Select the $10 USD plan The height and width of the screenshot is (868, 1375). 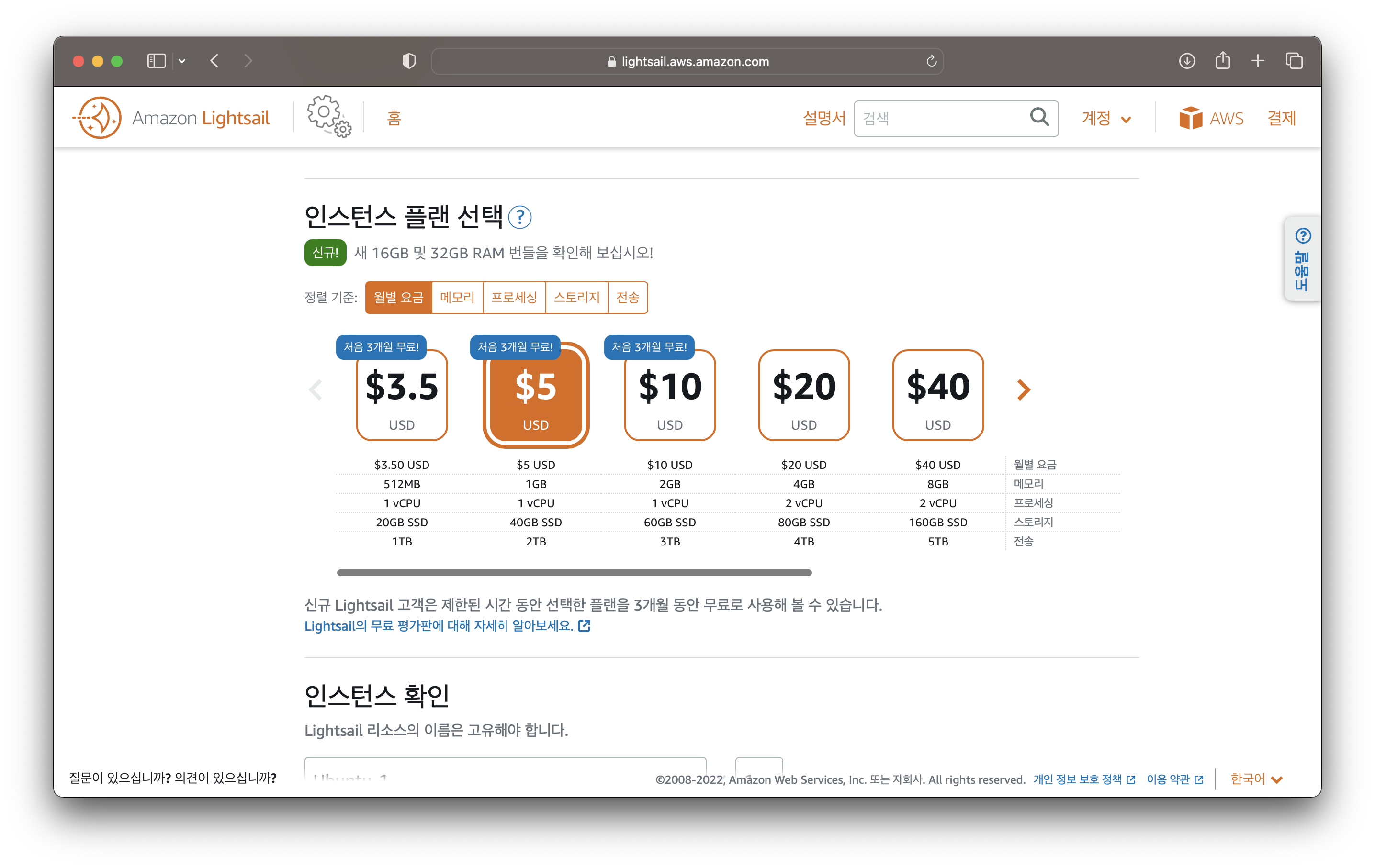coord(670,395)
